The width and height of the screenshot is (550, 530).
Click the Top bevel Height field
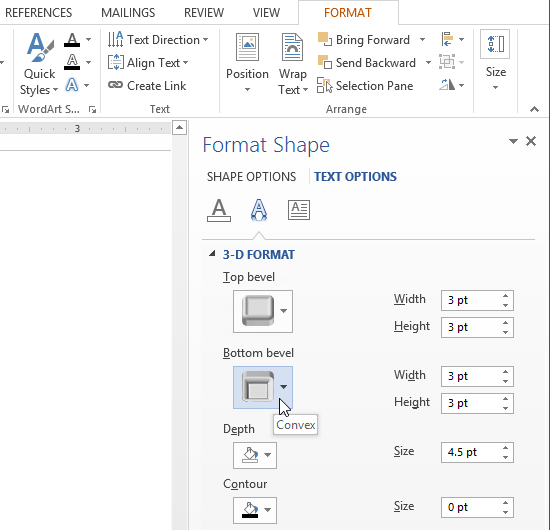point(471,327)
